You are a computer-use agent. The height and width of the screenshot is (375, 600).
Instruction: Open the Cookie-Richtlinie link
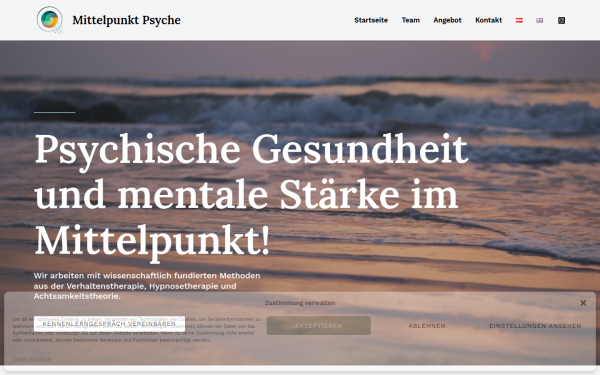coord(31,359)
